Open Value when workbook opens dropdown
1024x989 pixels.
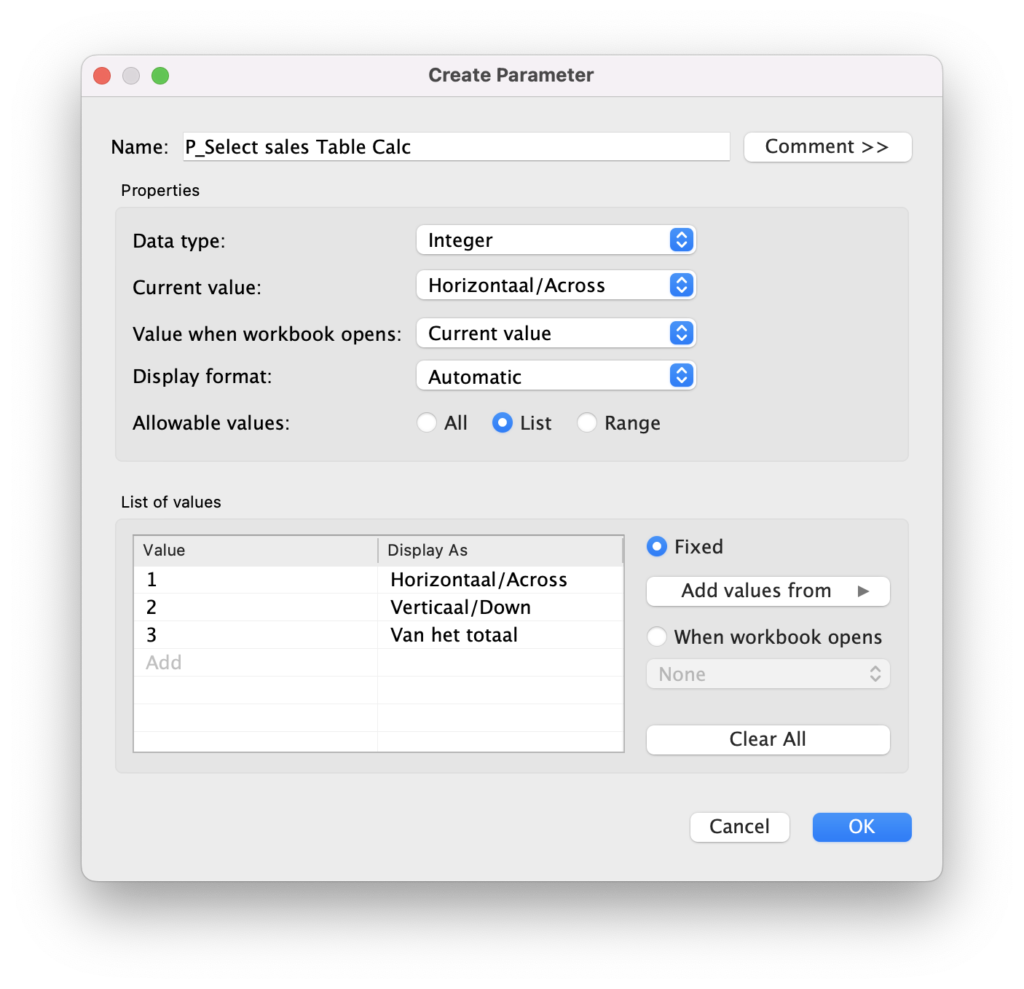555,333
